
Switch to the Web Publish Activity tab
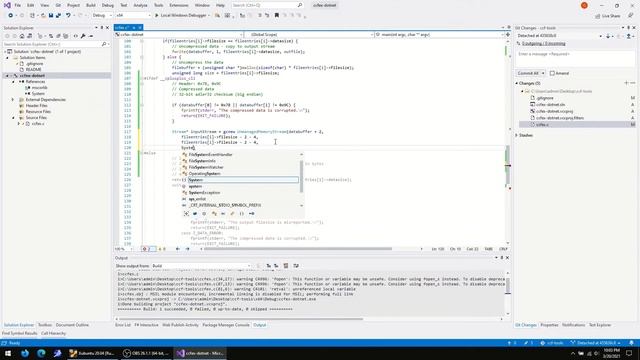(180, 325)
